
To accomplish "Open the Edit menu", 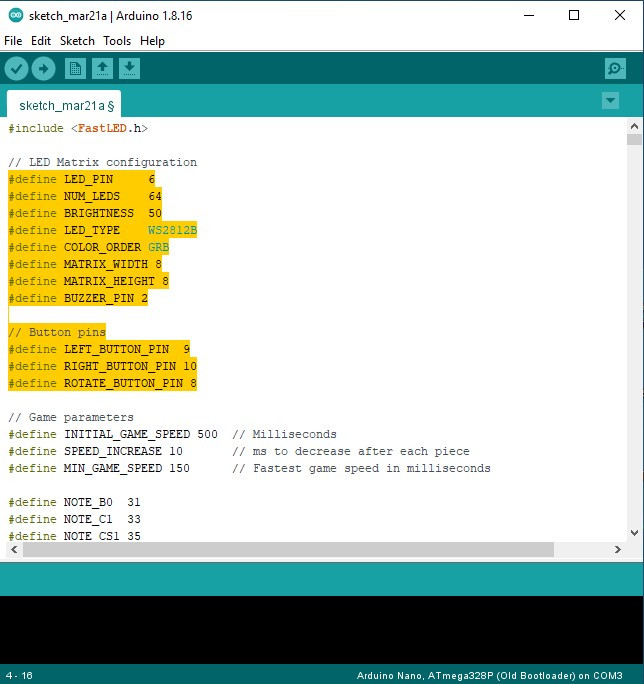I will coord(41,41).
